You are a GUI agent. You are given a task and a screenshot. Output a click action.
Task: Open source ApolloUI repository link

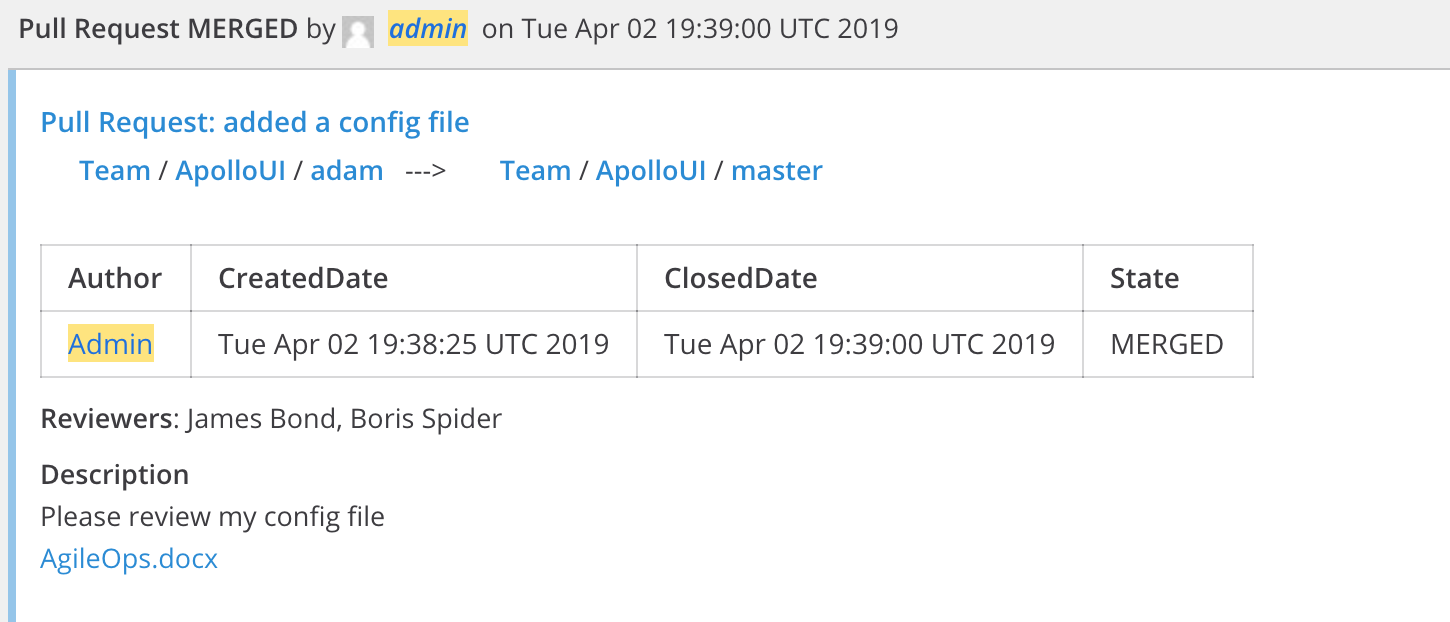click(x=231, y=171)
